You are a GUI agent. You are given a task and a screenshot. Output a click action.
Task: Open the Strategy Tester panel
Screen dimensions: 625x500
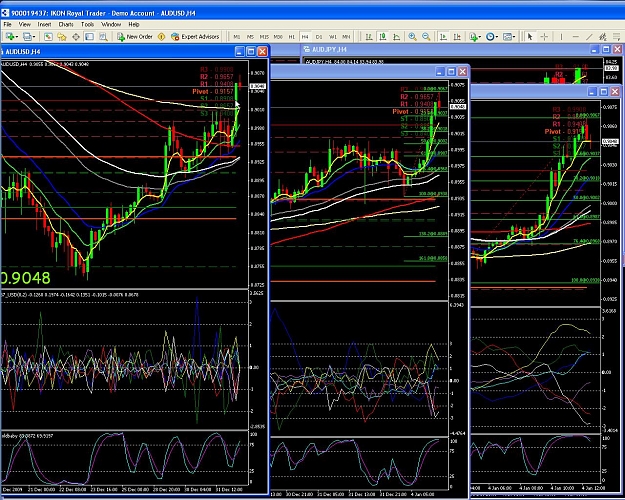(103, 37)
